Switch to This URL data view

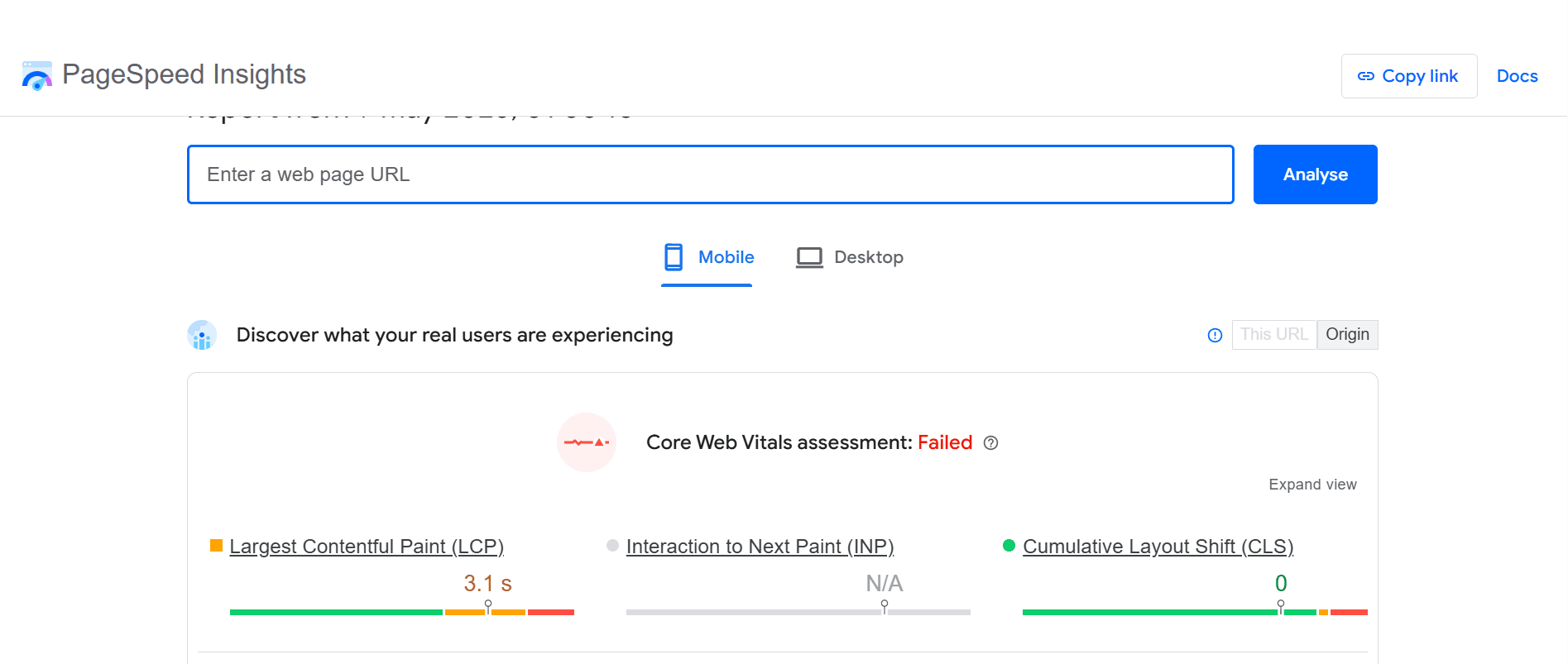1273,334
